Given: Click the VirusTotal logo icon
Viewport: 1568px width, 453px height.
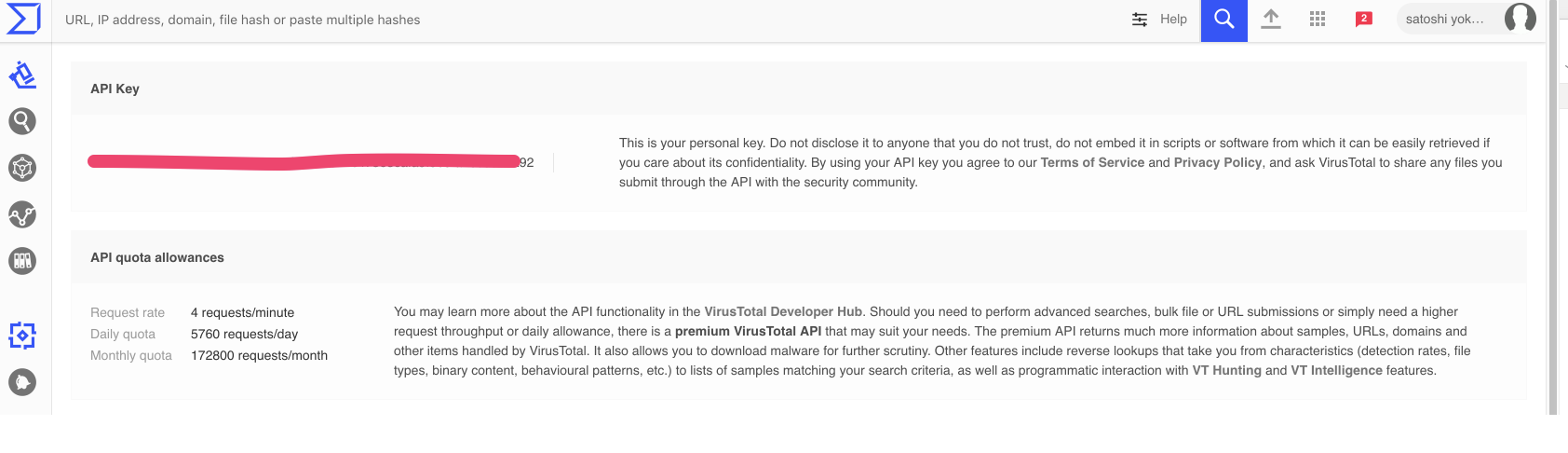Looking at the screenshot, I should 23,19.
